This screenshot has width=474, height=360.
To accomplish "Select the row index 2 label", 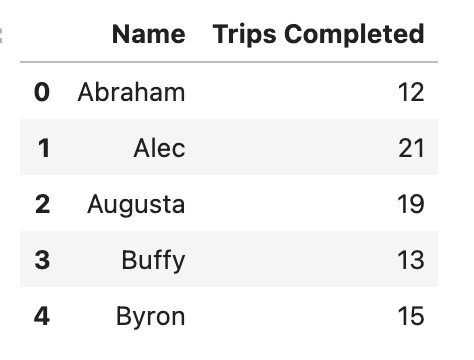I will pyautogui.click(x=42, y=204).
